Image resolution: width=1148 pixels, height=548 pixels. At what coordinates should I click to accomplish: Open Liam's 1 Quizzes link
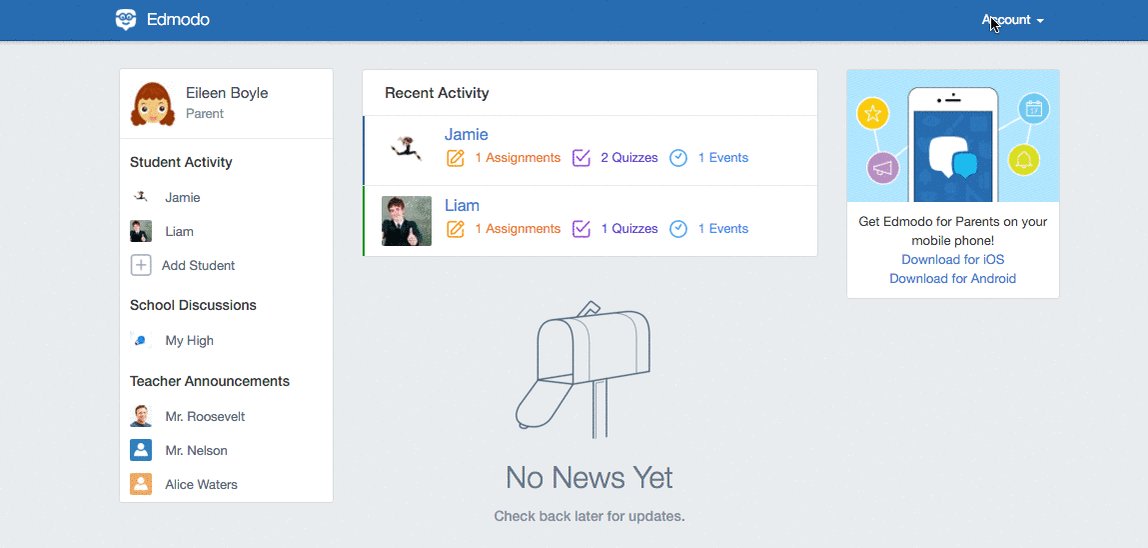click(x=630, y=229)
